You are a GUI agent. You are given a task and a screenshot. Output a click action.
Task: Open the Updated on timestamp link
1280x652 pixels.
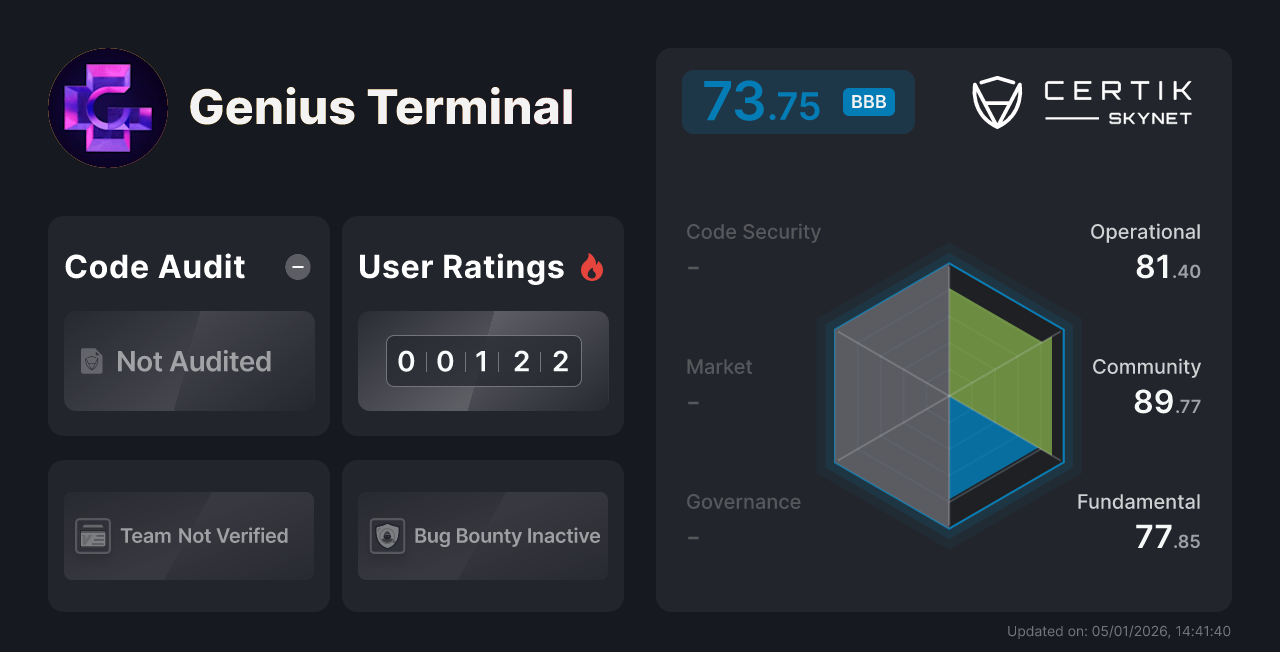1119,631
